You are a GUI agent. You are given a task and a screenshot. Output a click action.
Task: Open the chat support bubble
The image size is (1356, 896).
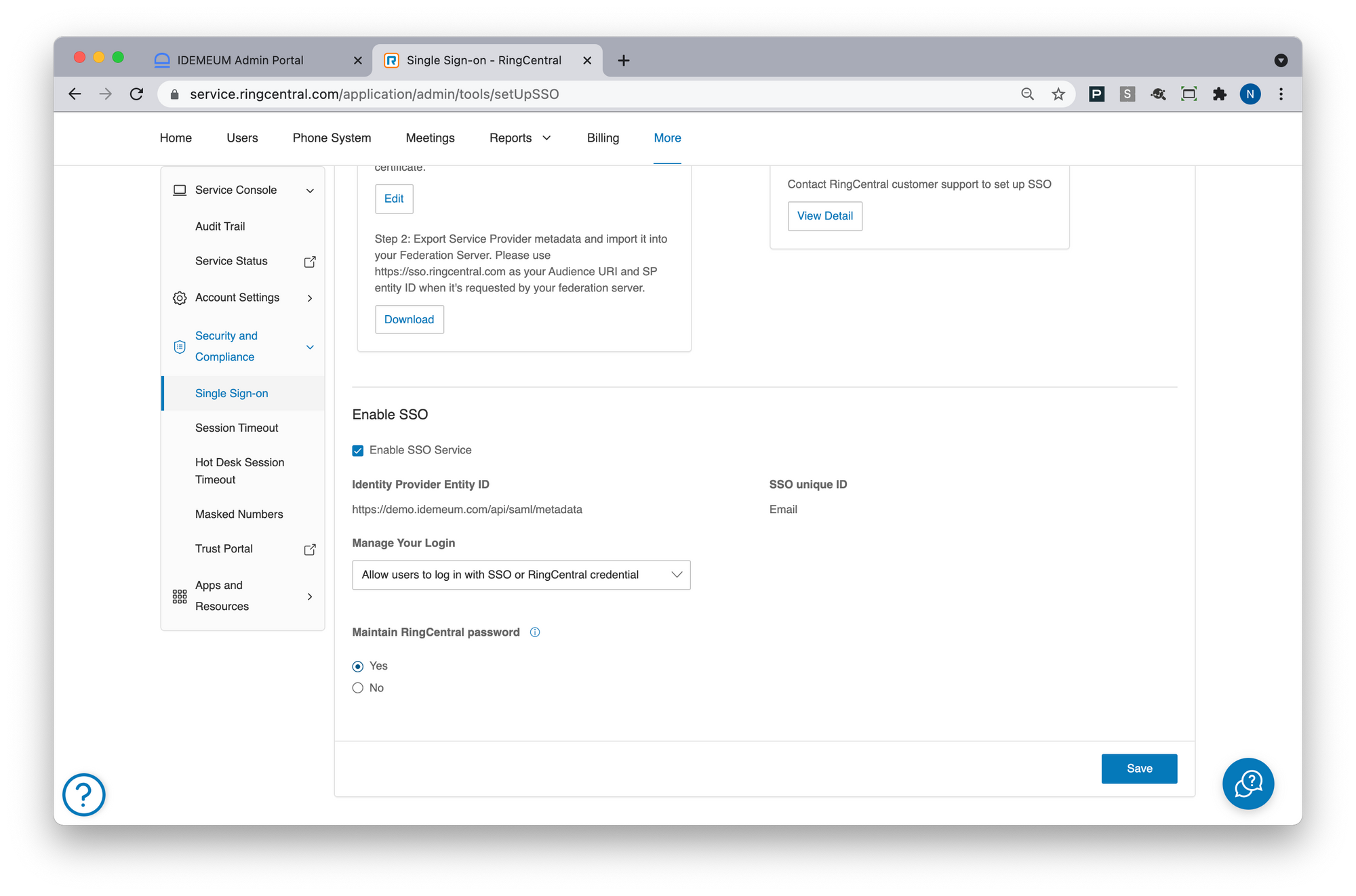[1248, 783]
